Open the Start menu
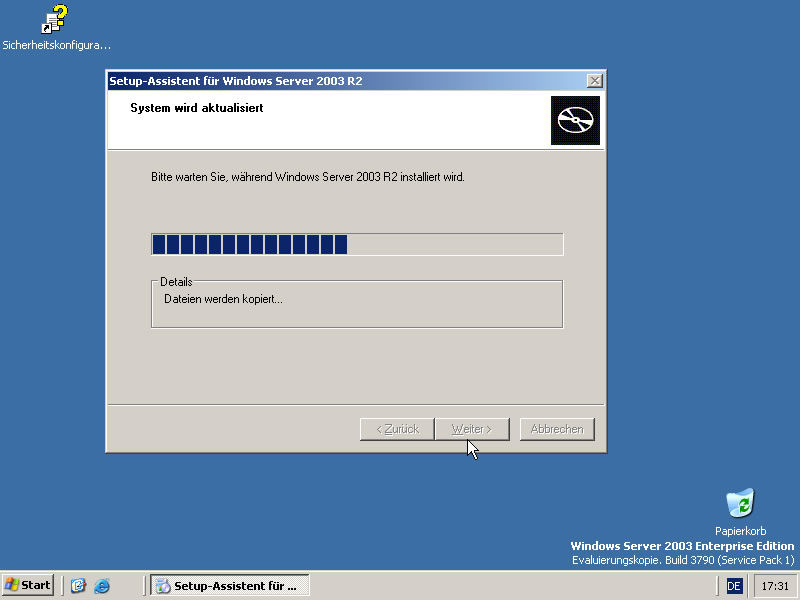This screenshot has width=800, height=600. point(28,585)
